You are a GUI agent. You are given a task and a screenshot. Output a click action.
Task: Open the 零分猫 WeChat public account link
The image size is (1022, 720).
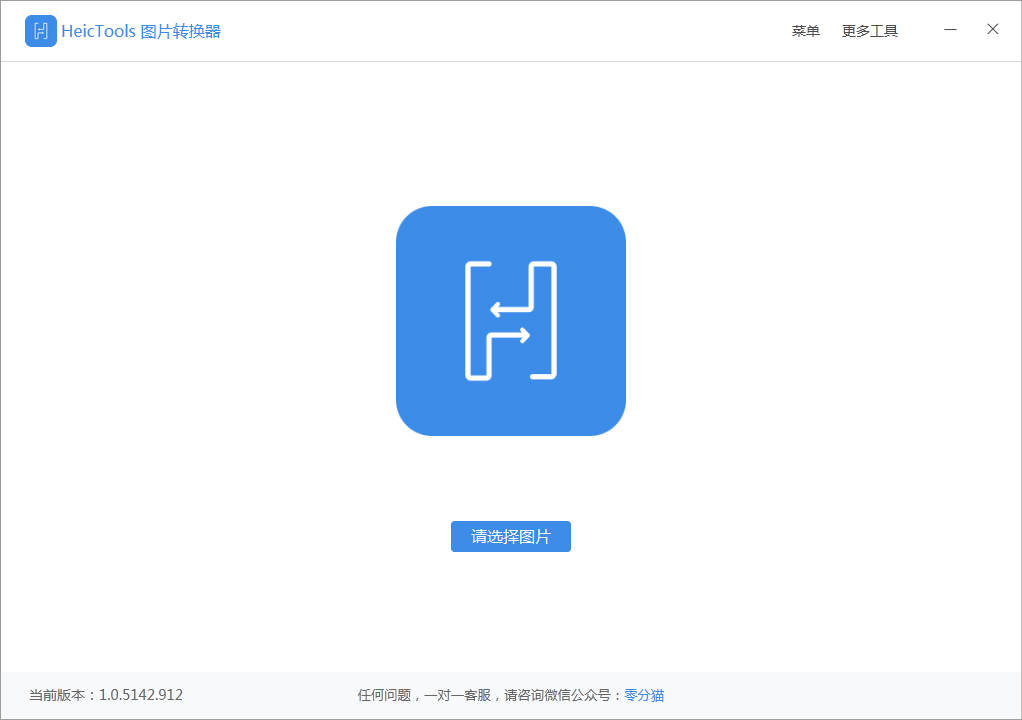(x=644, y=695)
